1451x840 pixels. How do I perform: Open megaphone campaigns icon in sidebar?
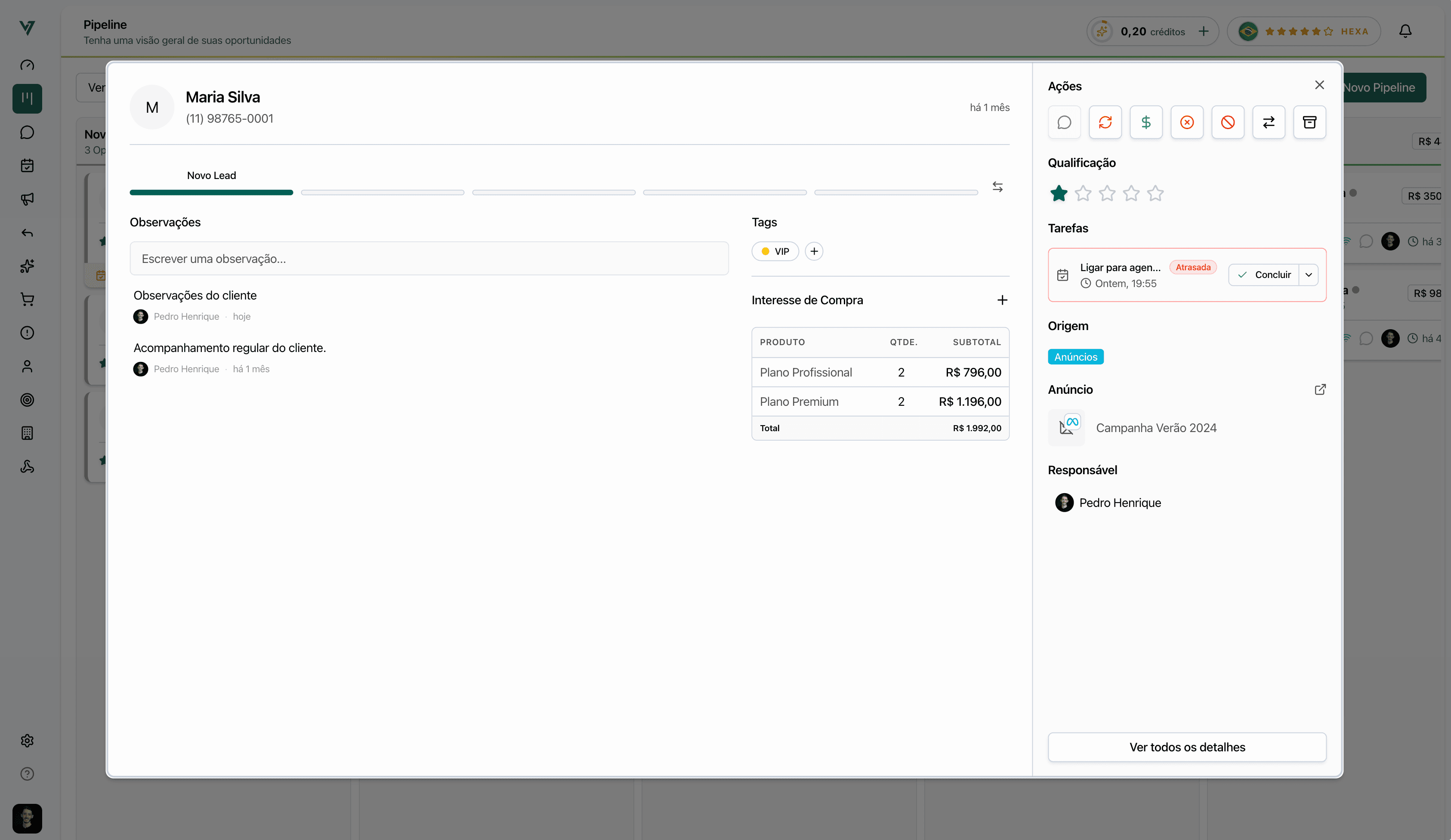[27, 199]
